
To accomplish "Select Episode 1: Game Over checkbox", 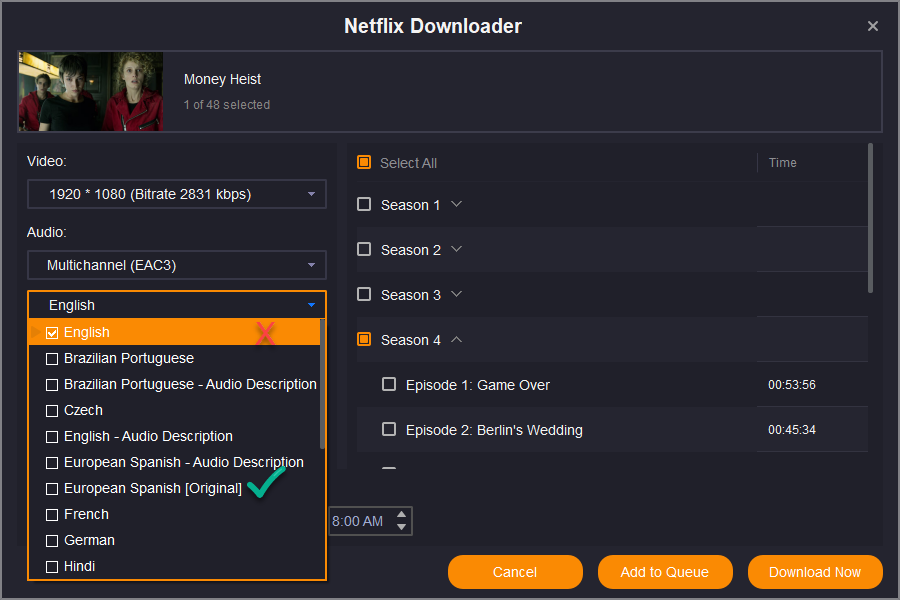I will [389, 384].
